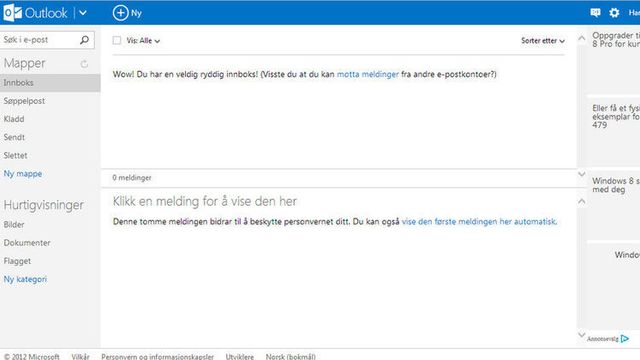Open the dropdown arrow beside Outlook
The image size is (640, 360).
[x=83, y=13]
